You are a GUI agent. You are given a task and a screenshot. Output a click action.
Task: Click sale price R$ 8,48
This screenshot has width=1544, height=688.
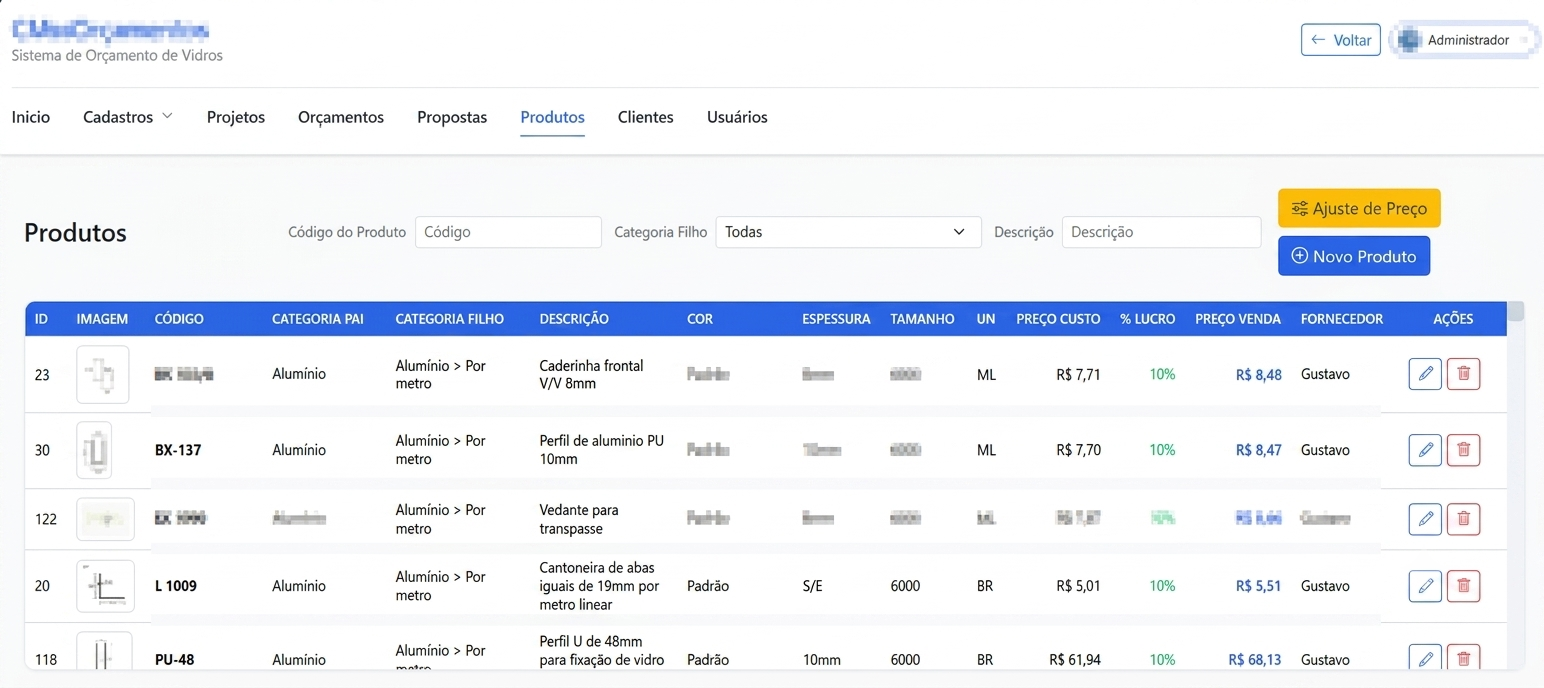pos(1259,375)
